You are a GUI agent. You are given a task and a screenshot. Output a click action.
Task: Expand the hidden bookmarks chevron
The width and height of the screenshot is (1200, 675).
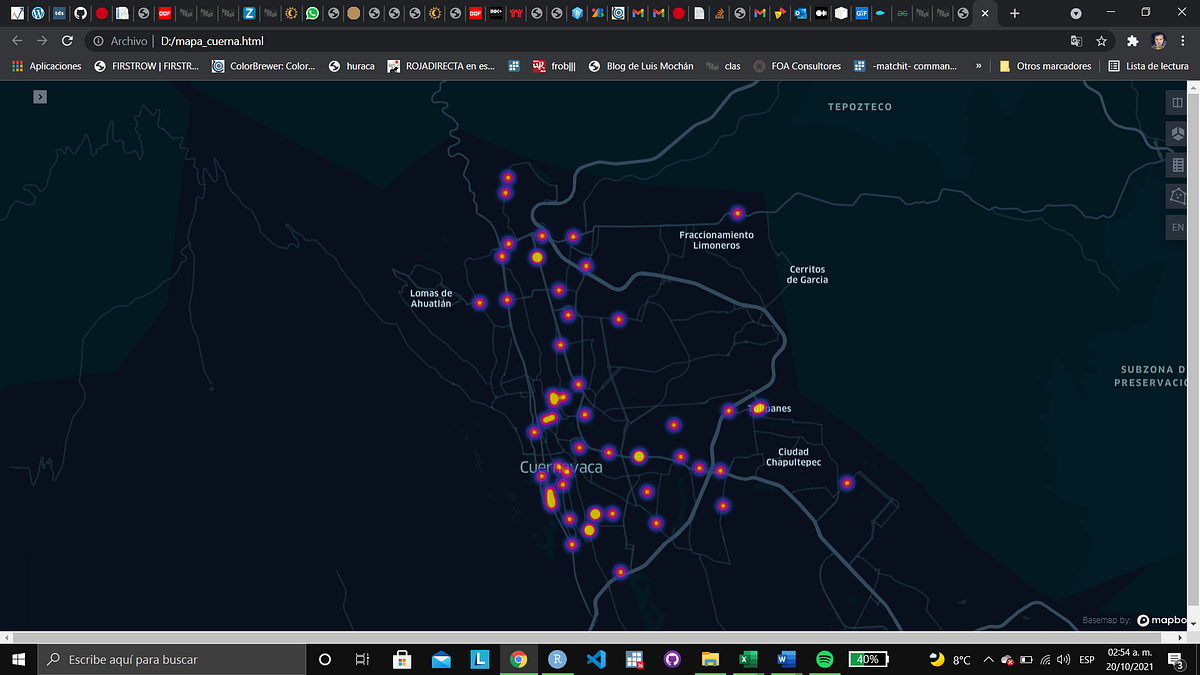[978, 66]
